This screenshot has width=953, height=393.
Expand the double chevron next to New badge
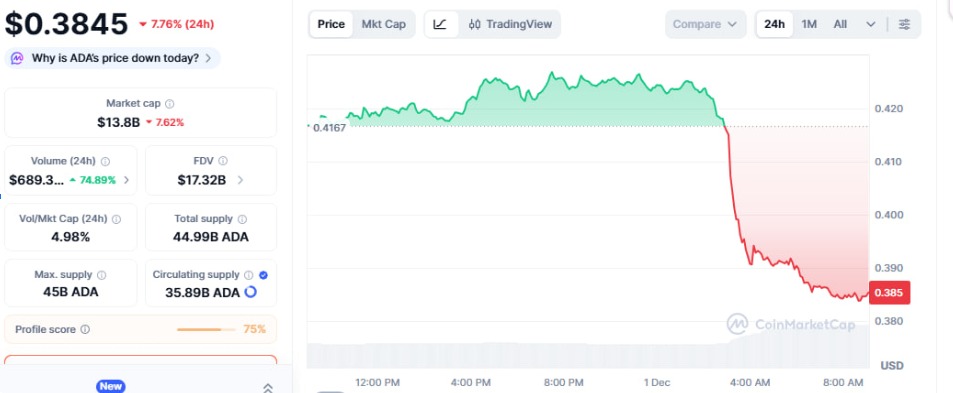[267, 388]
